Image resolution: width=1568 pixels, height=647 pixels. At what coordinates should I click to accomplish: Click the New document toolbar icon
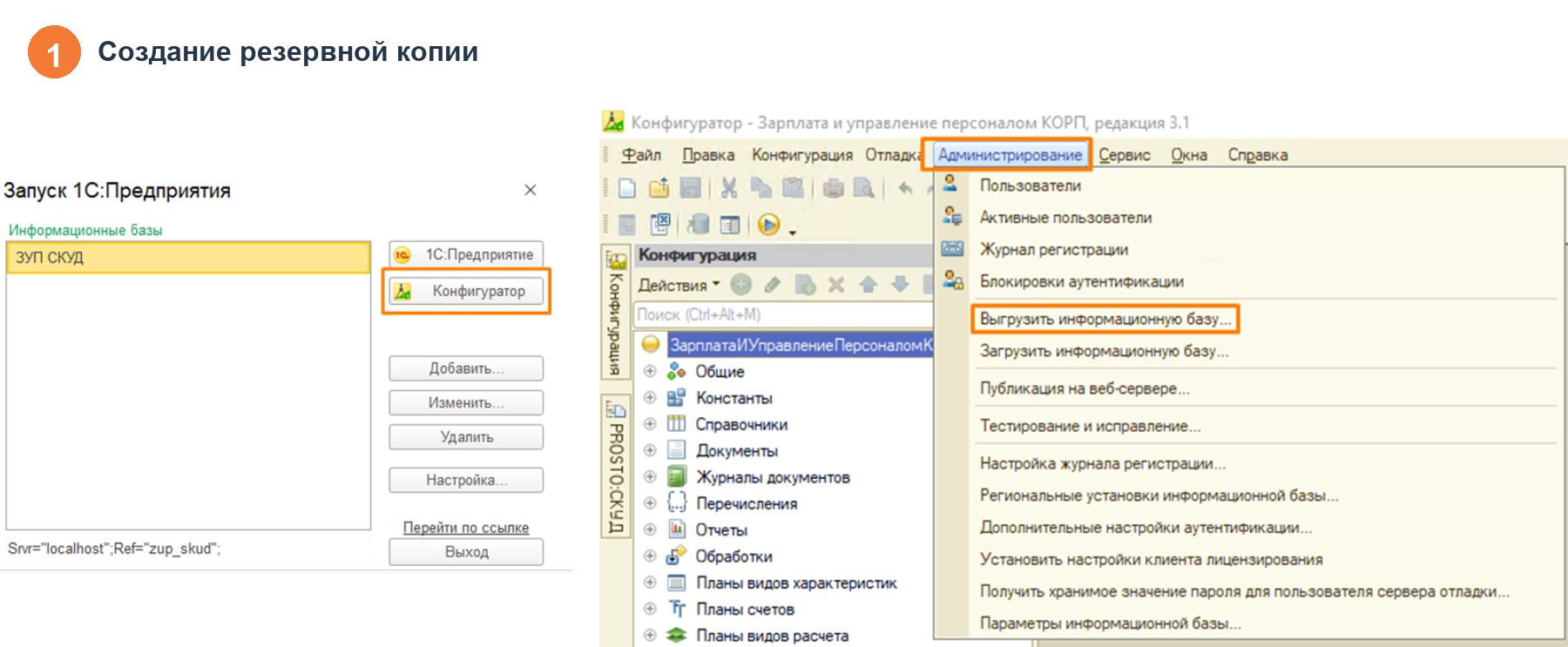(x=626, y=187)
